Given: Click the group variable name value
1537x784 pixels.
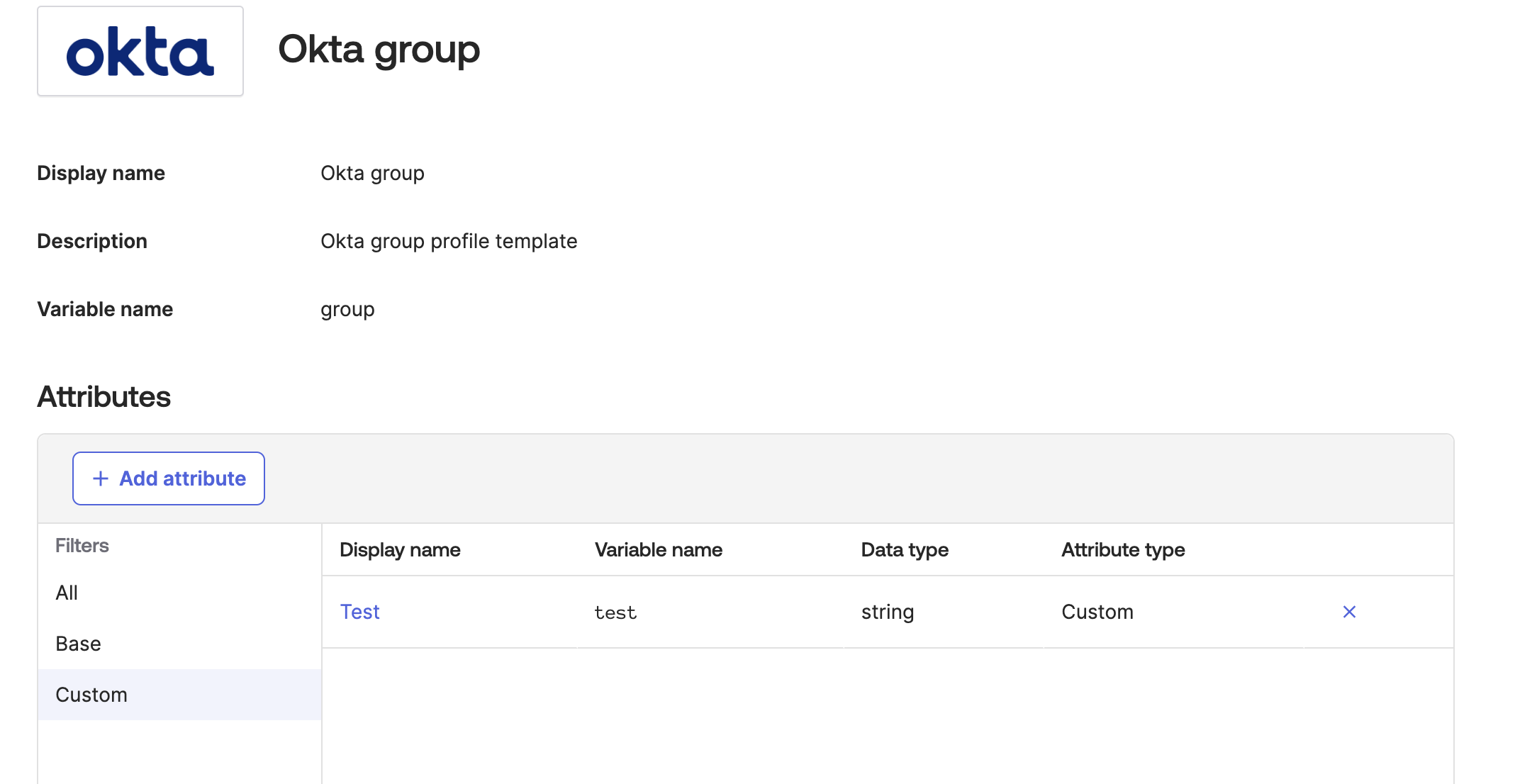Looking at the screenshot, I should tap(347, 310).
